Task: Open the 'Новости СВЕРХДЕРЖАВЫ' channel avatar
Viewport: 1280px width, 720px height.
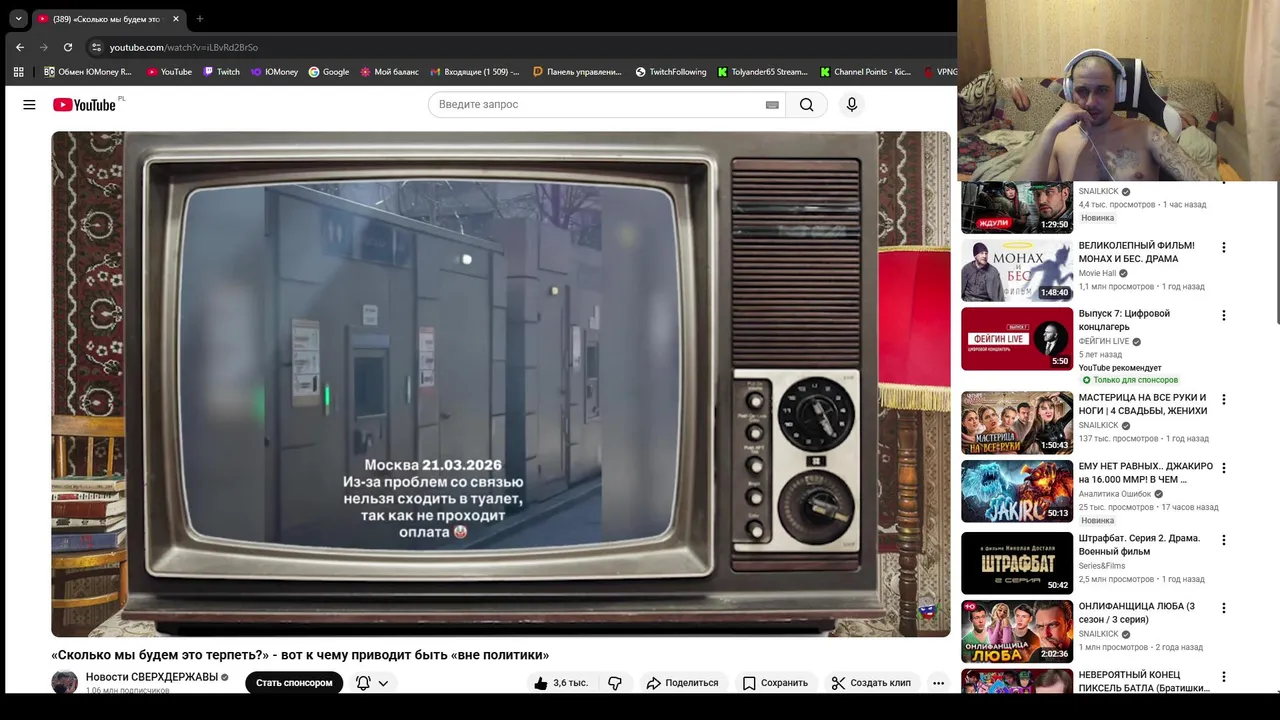Action: point(65,682)
